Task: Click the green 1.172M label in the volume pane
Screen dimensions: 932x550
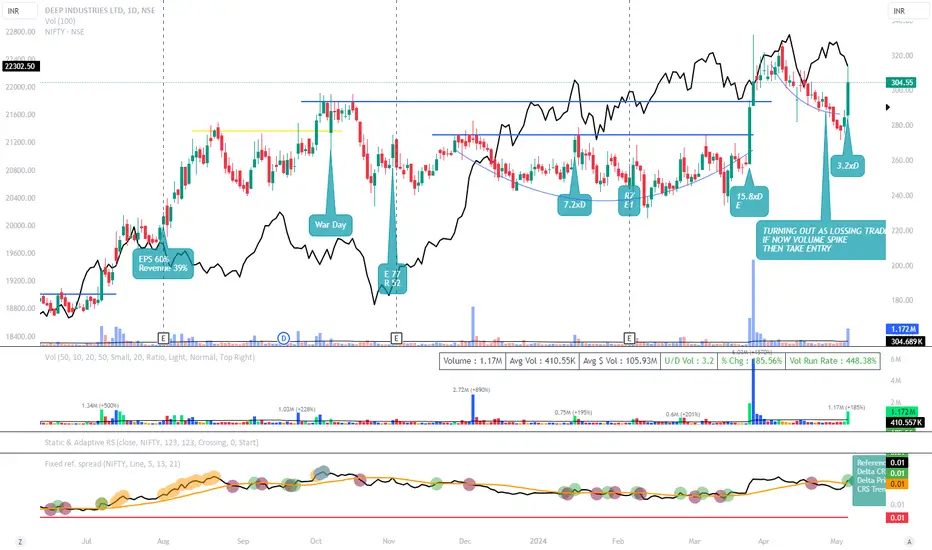Action: coord(902,411)
